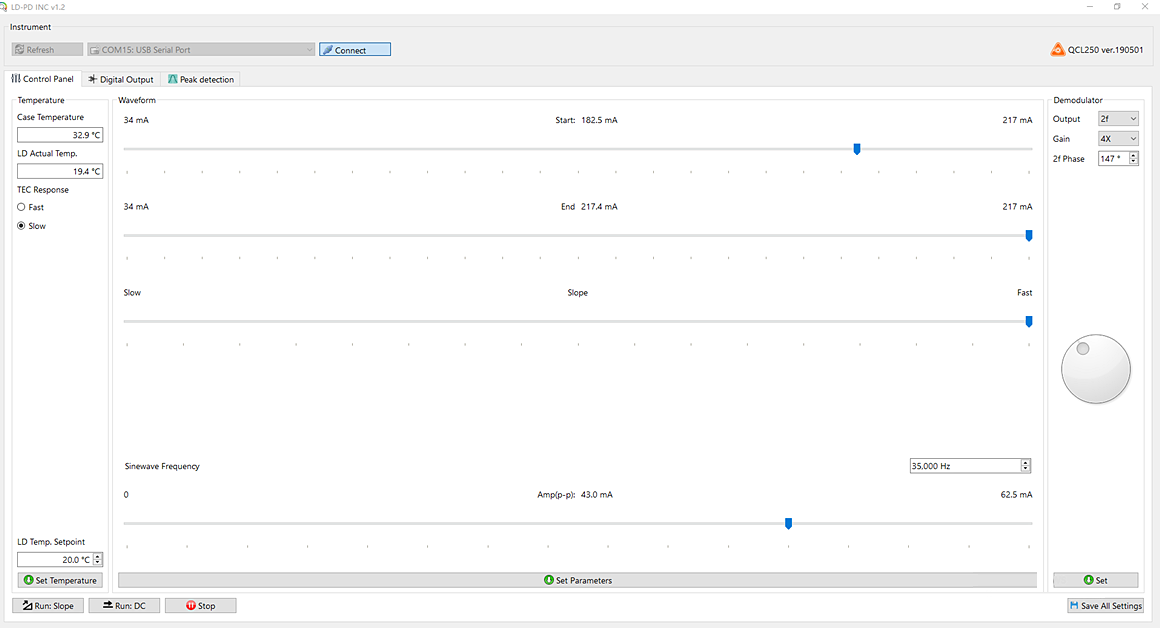
Task: Start the Run: DC mode
Action: (x=124, y=606)
